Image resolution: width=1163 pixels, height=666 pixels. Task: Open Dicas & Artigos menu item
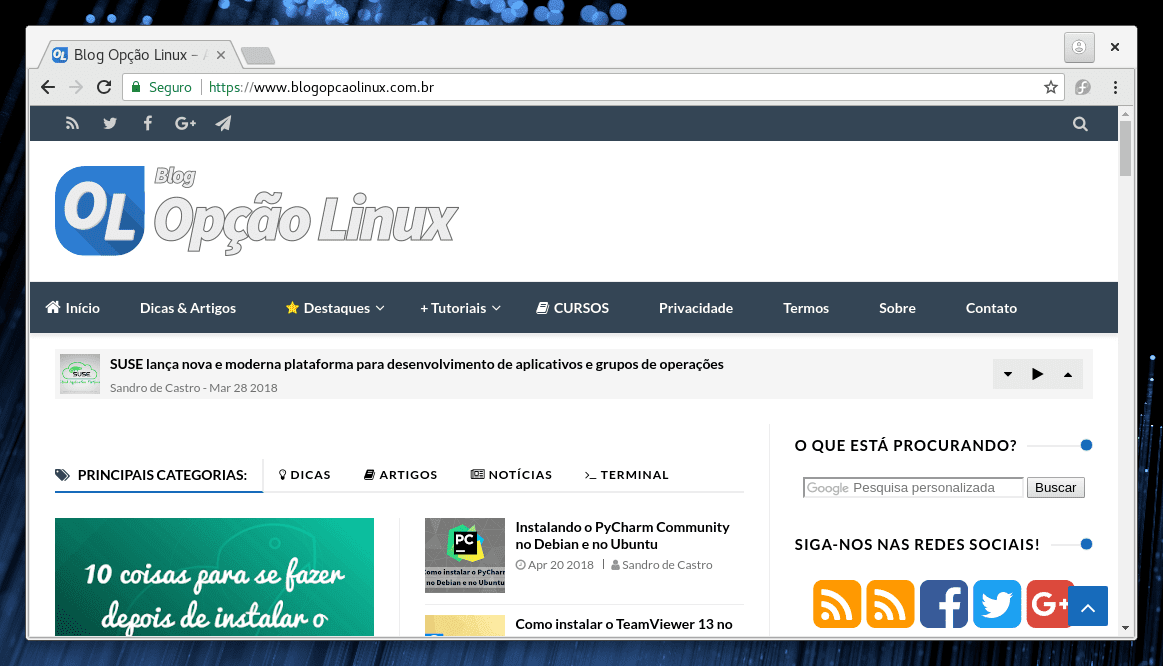[x=188, y=308]
